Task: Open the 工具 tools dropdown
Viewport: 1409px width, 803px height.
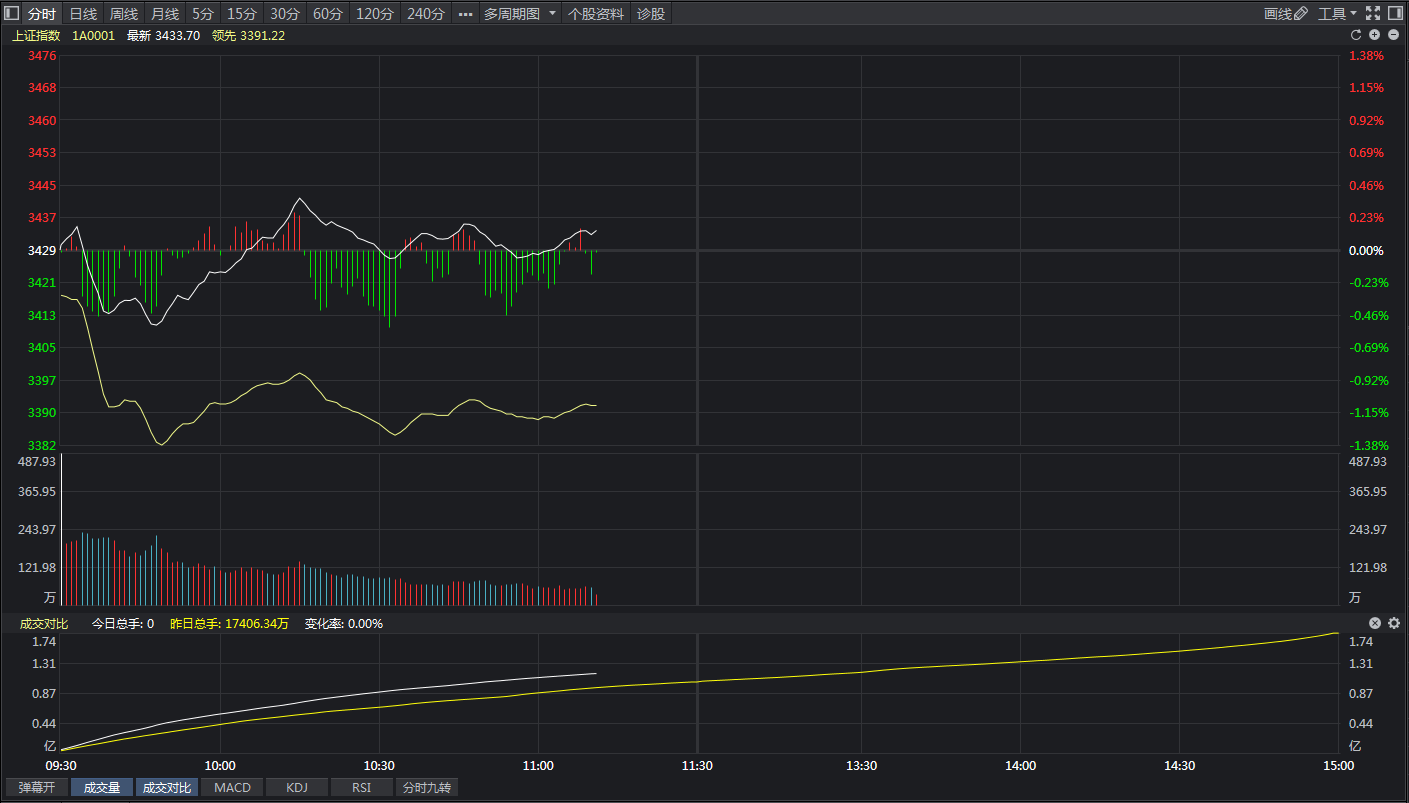Action: coord(1337,13)
